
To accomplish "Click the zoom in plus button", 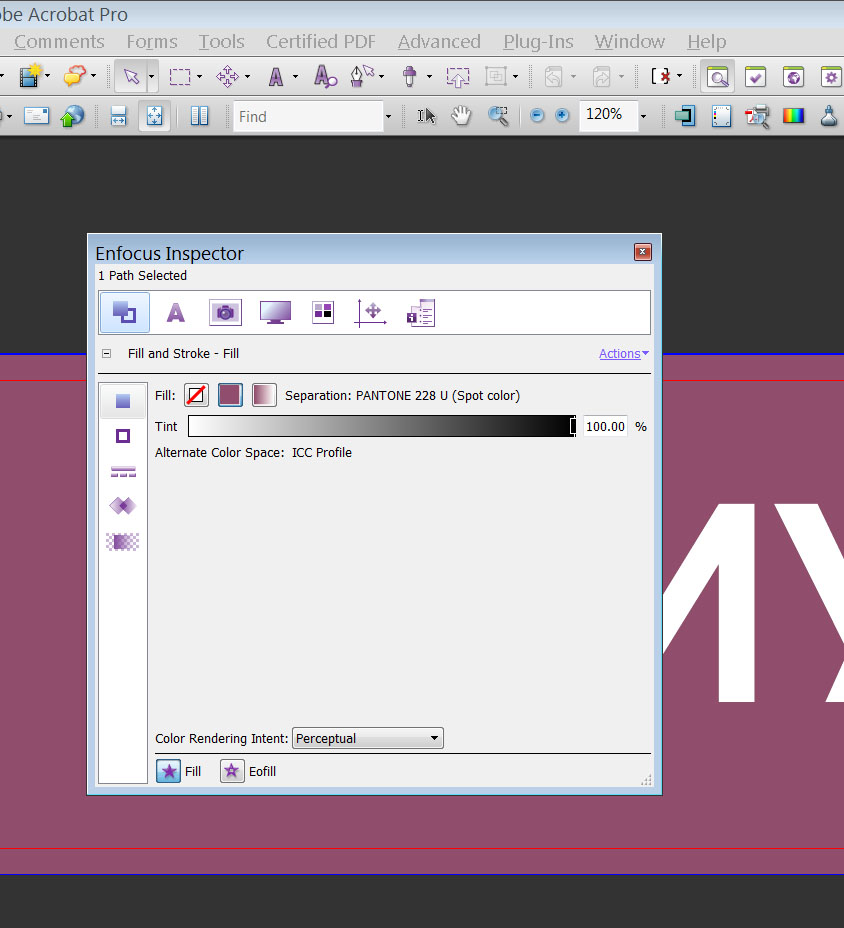I will coord(562,115).
